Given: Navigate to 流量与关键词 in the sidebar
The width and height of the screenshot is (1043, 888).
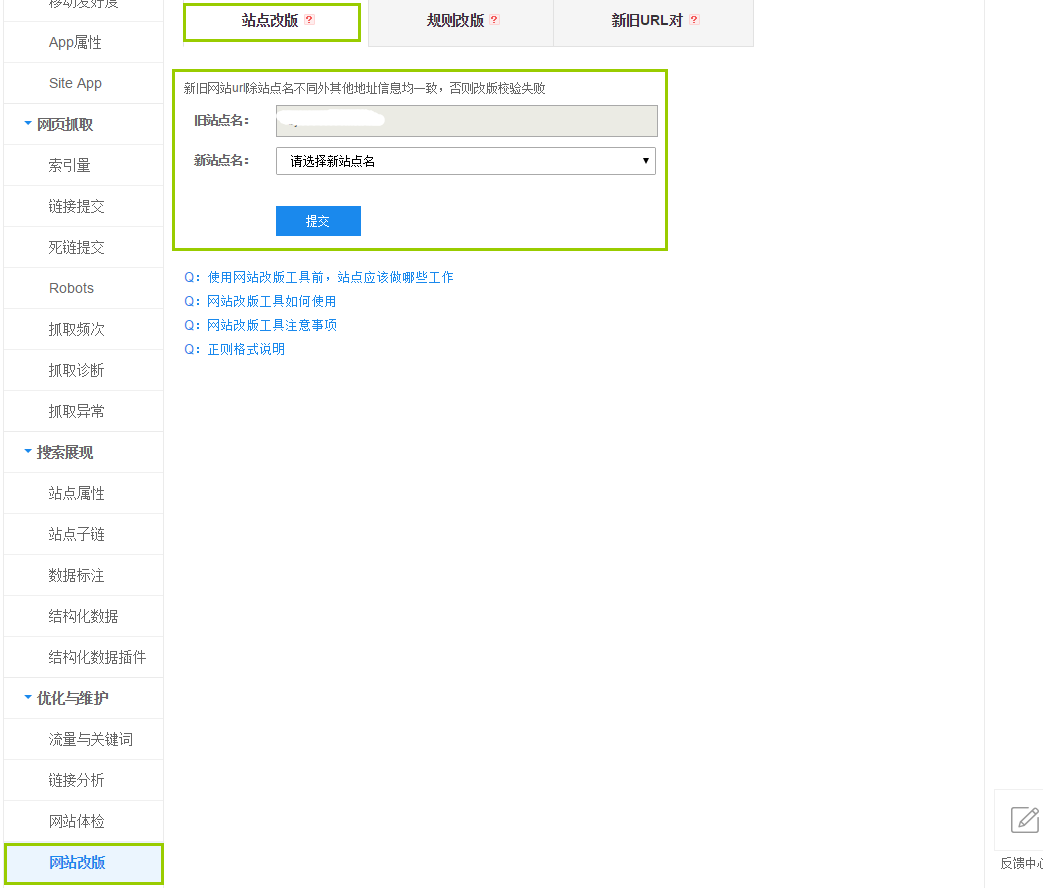Looking at the screenshot, I should click(90, 739).
